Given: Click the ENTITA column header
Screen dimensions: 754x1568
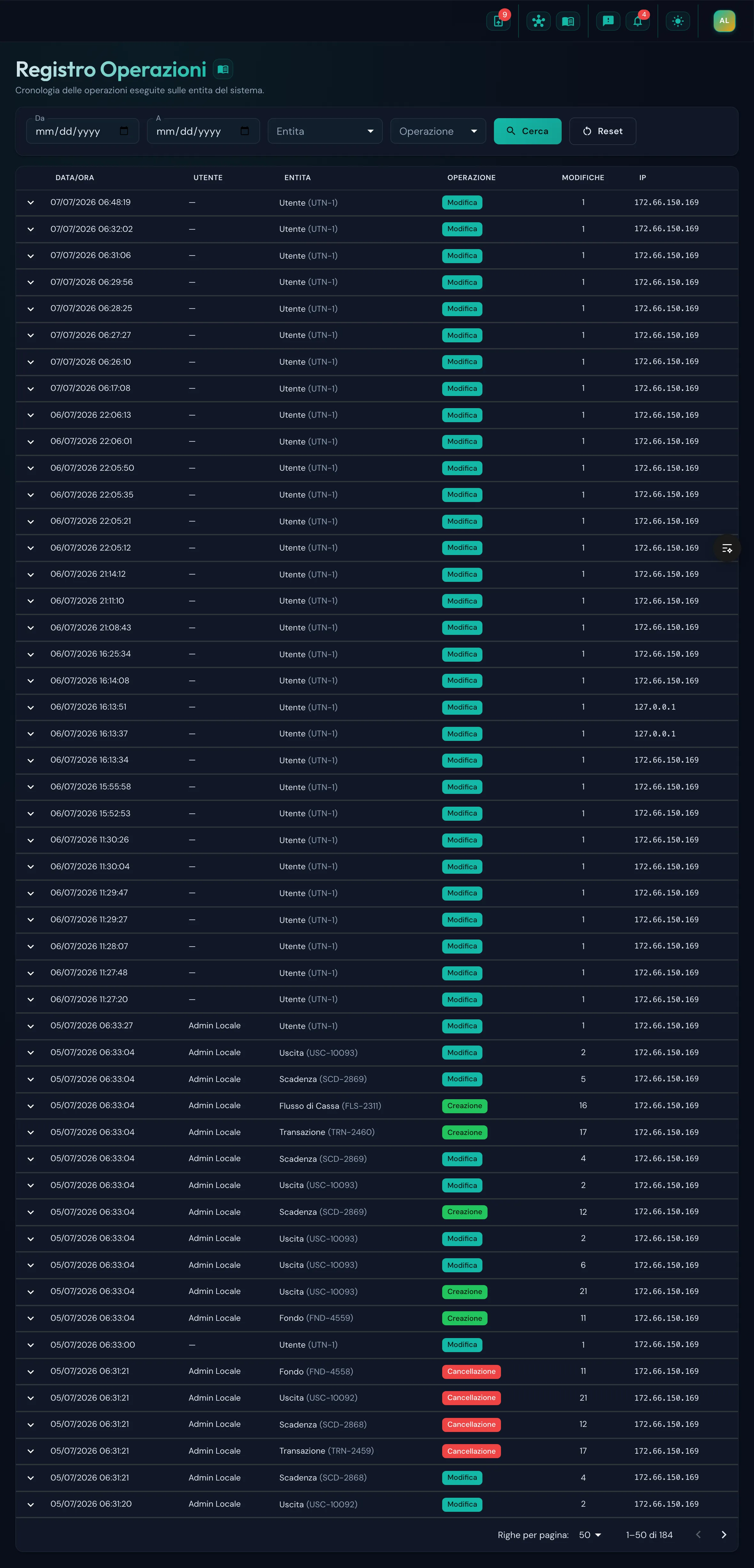Looking at the screenshot, I should tap(297, 178).
